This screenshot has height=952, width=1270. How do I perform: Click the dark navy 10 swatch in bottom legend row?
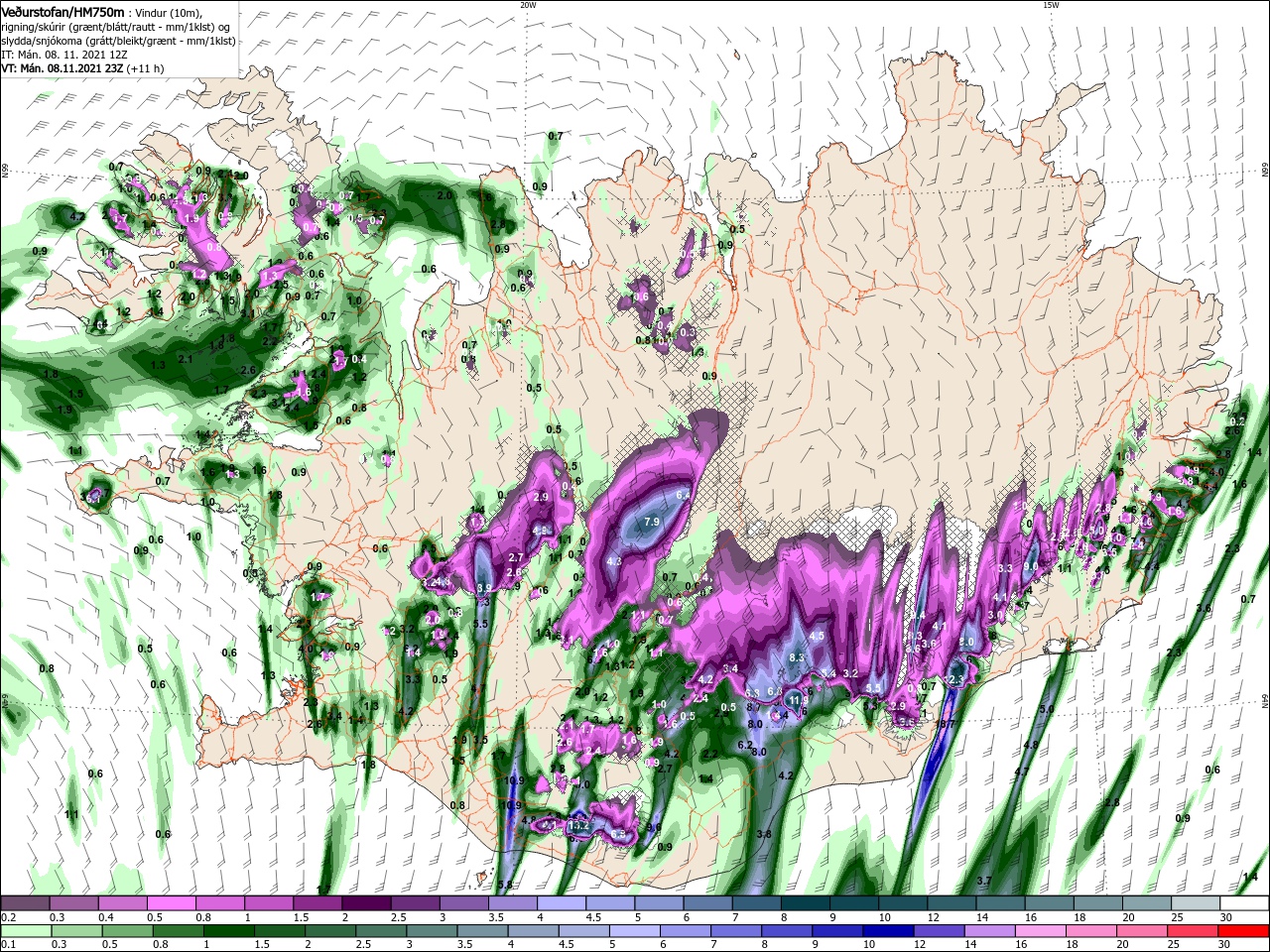point(886,930)
